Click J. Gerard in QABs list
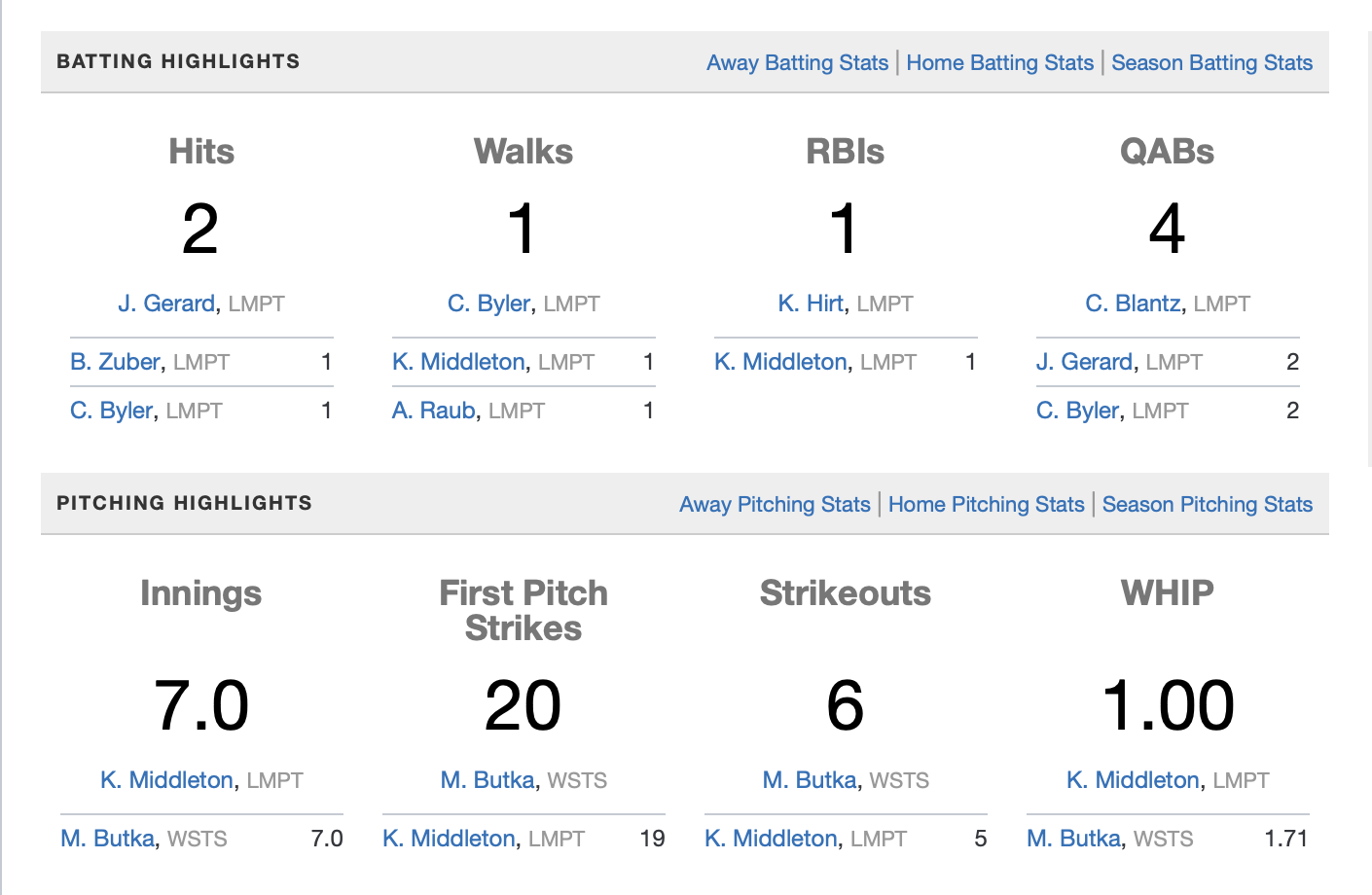 (x=1084, y=362)
